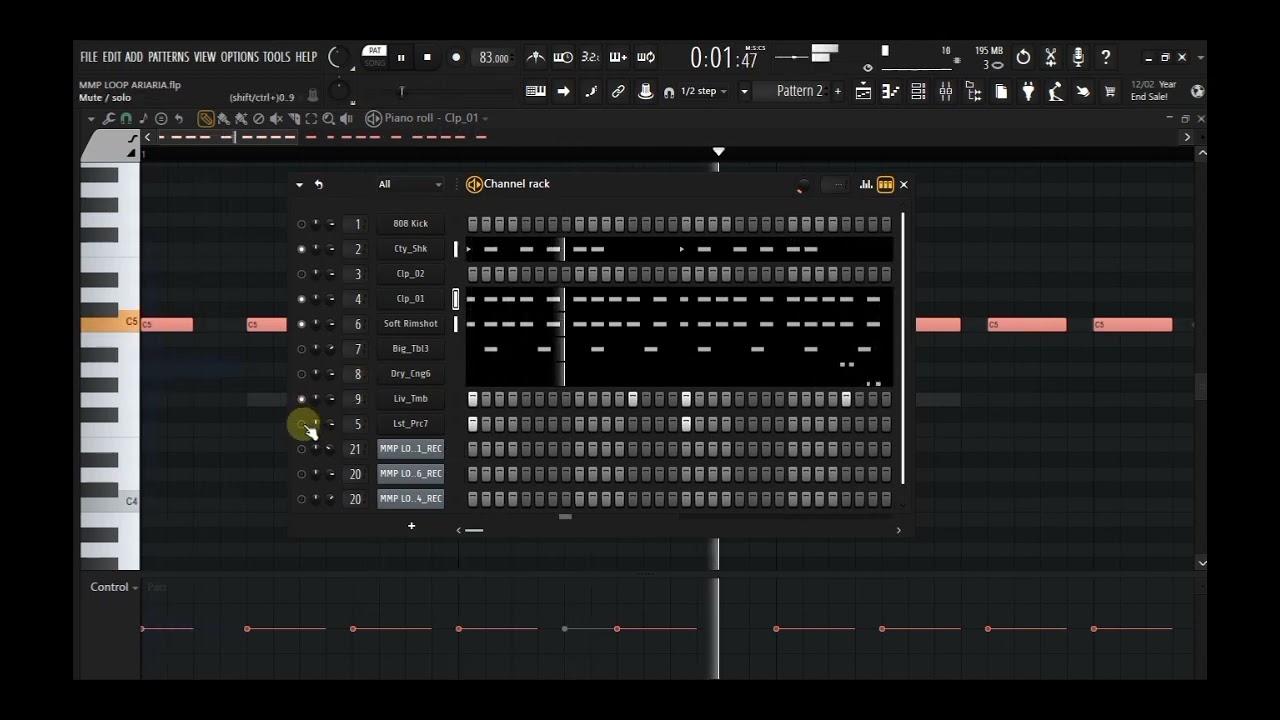Click the tempo 83.000 field
Image resolution: width=1280 pixels, height=720 pixels.
494,58
